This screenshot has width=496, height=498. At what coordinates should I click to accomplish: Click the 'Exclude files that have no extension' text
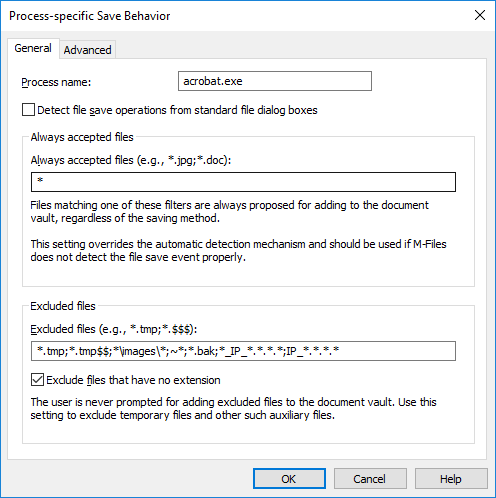pyautogui.click(x=133, y=380)
